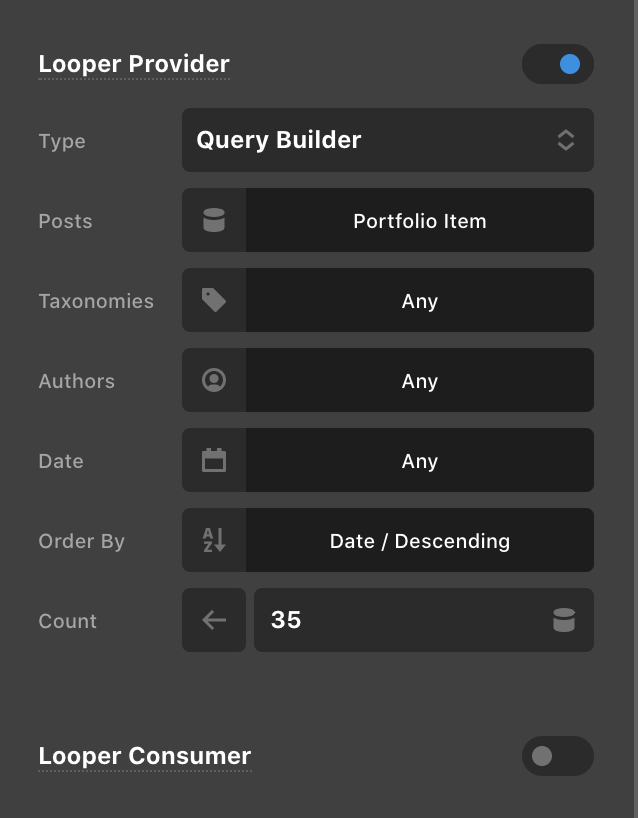The height and width of the screenshot is (818, 638).
Task: Open the Portfolio Item posts selector
Action: [x=420, y=220]
